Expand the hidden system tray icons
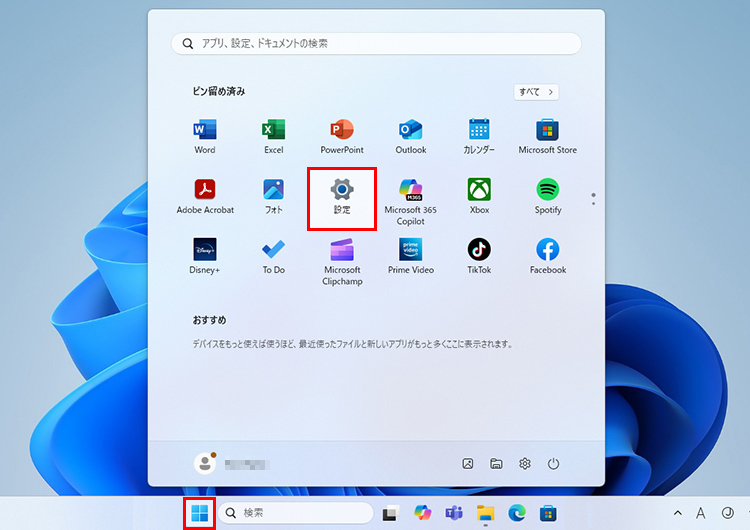This screenshot has width=750, height=530. click(677, 513)
